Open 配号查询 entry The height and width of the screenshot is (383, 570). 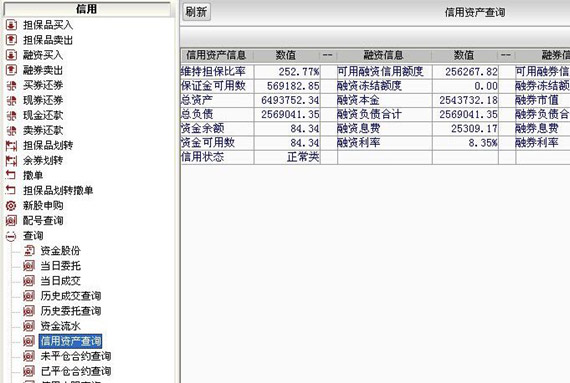pyautogui.click(x=43, y=220)
